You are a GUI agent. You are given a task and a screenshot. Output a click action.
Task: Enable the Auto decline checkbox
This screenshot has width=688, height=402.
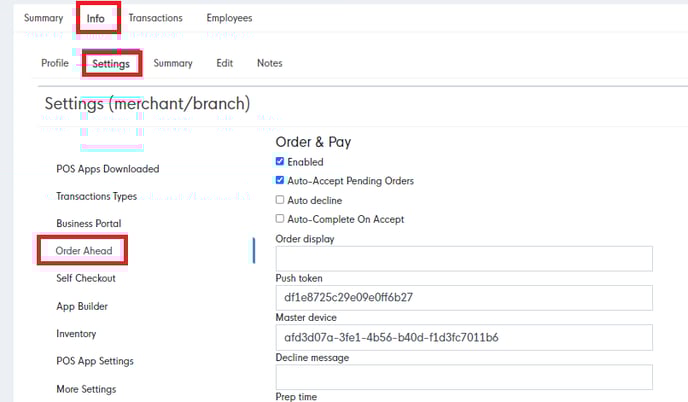280,200
